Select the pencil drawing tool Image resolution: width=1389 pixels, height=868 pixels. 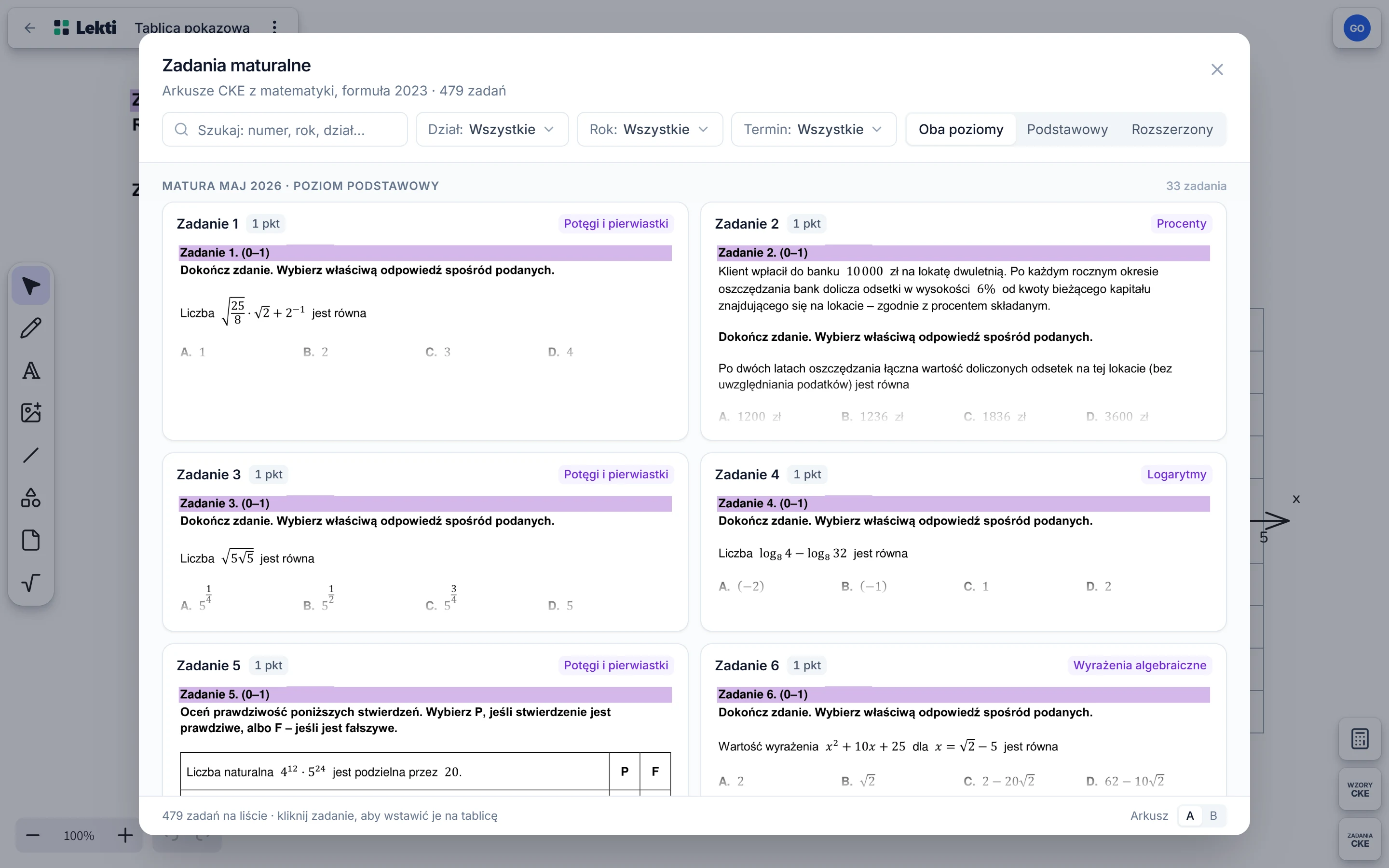point(31,328)
